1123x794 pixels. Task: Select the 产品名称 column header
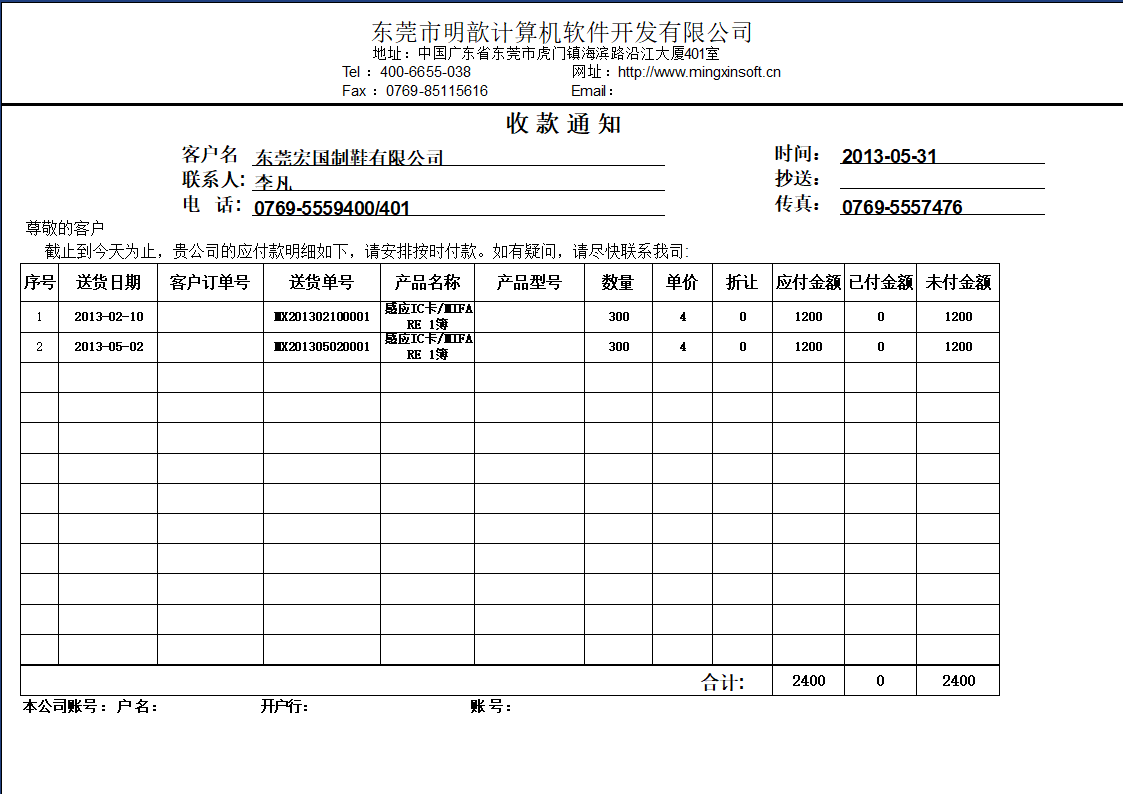click(x=427, y=283)
